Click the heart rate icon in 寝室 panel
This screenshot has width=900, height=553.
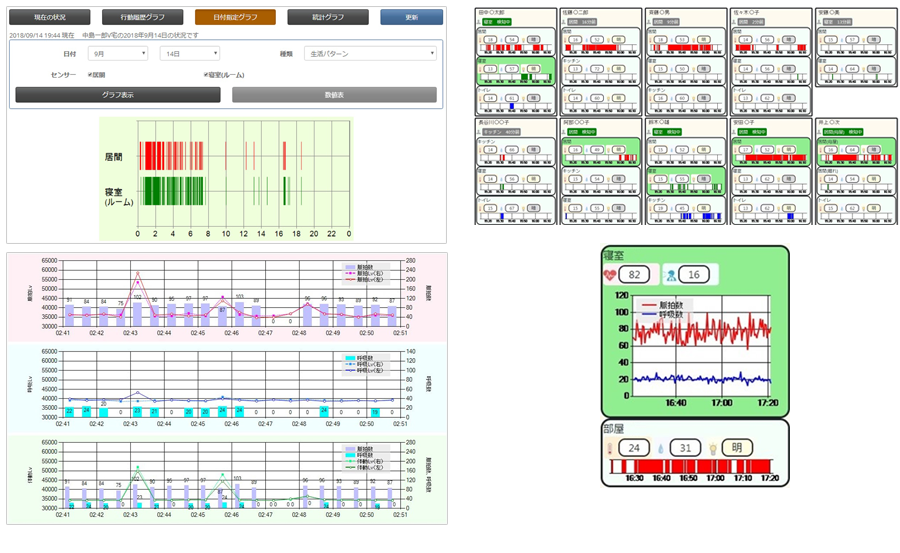[x=611, y=275]
